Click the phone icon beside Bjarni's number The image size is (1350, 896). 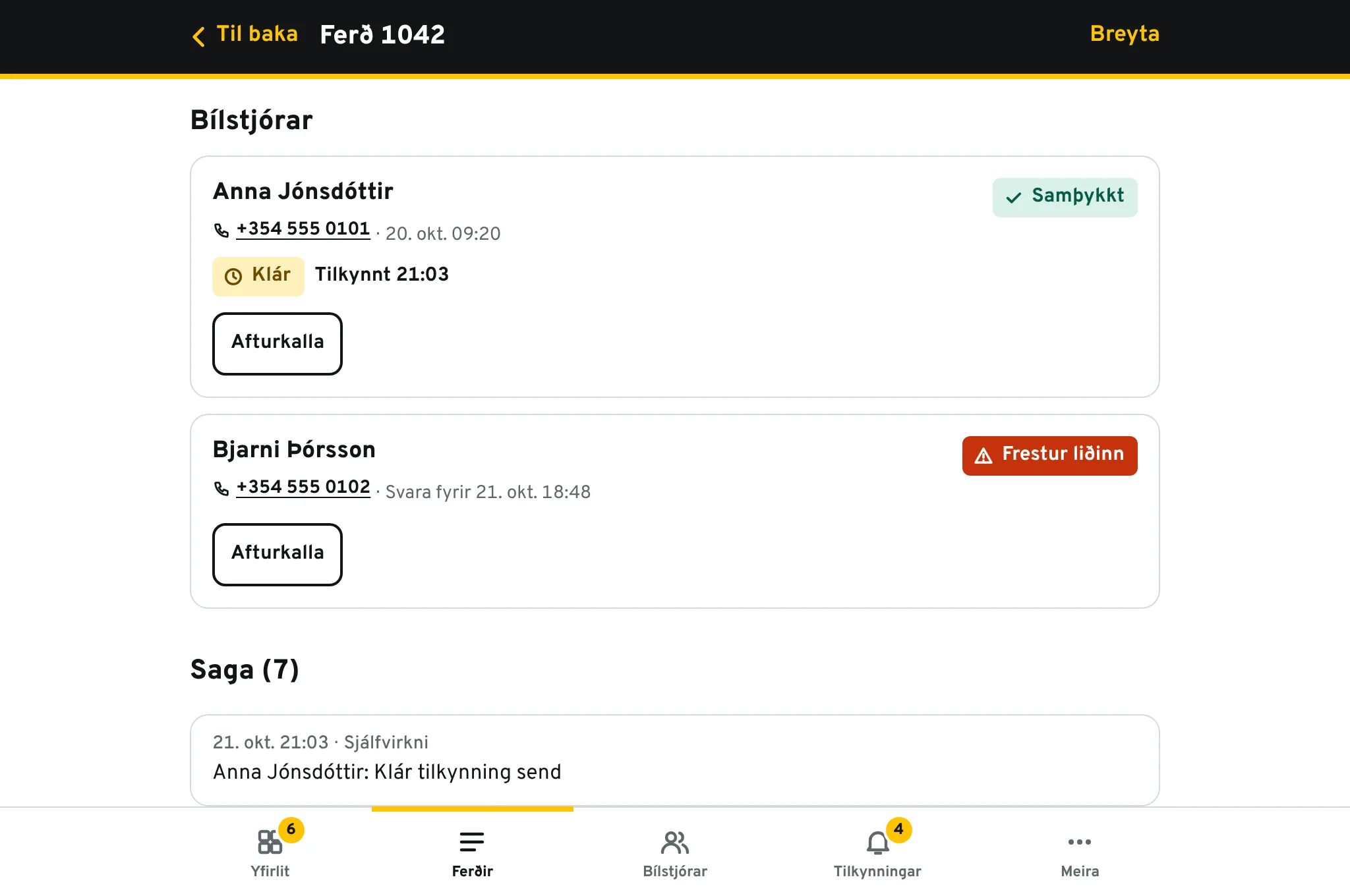pyautogui.click(x=221, y=488)
